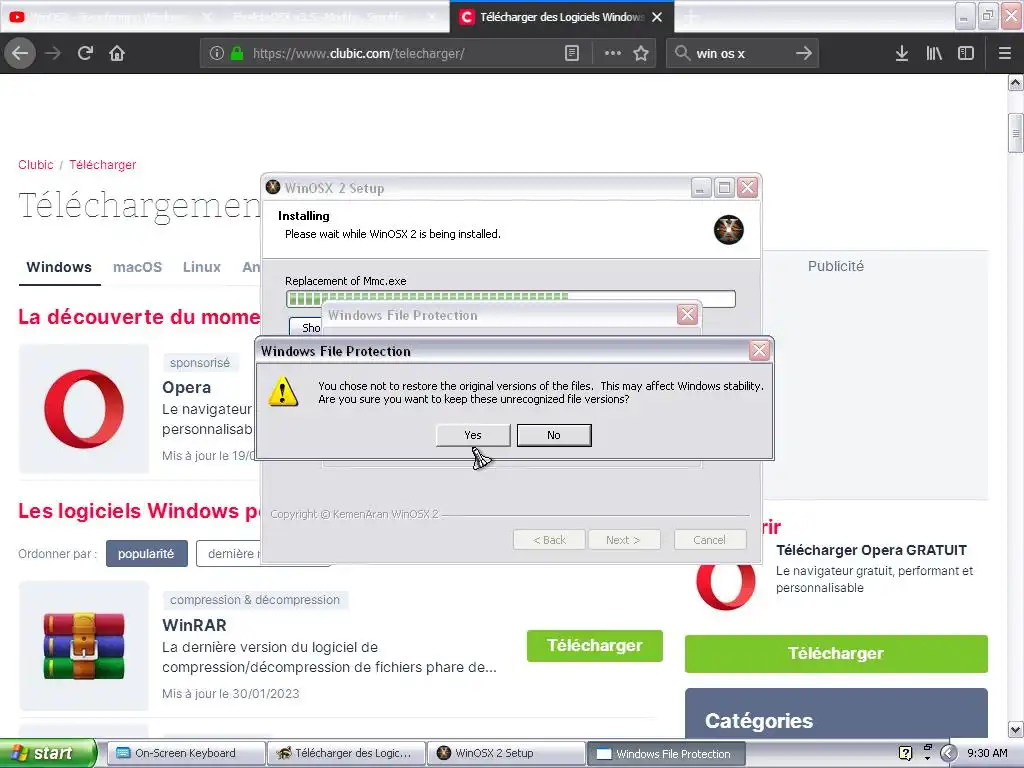Screen dimensions: 1024x768
Task: Click the page scrollbar up arrow
Action: click(x=1015, y=82)
